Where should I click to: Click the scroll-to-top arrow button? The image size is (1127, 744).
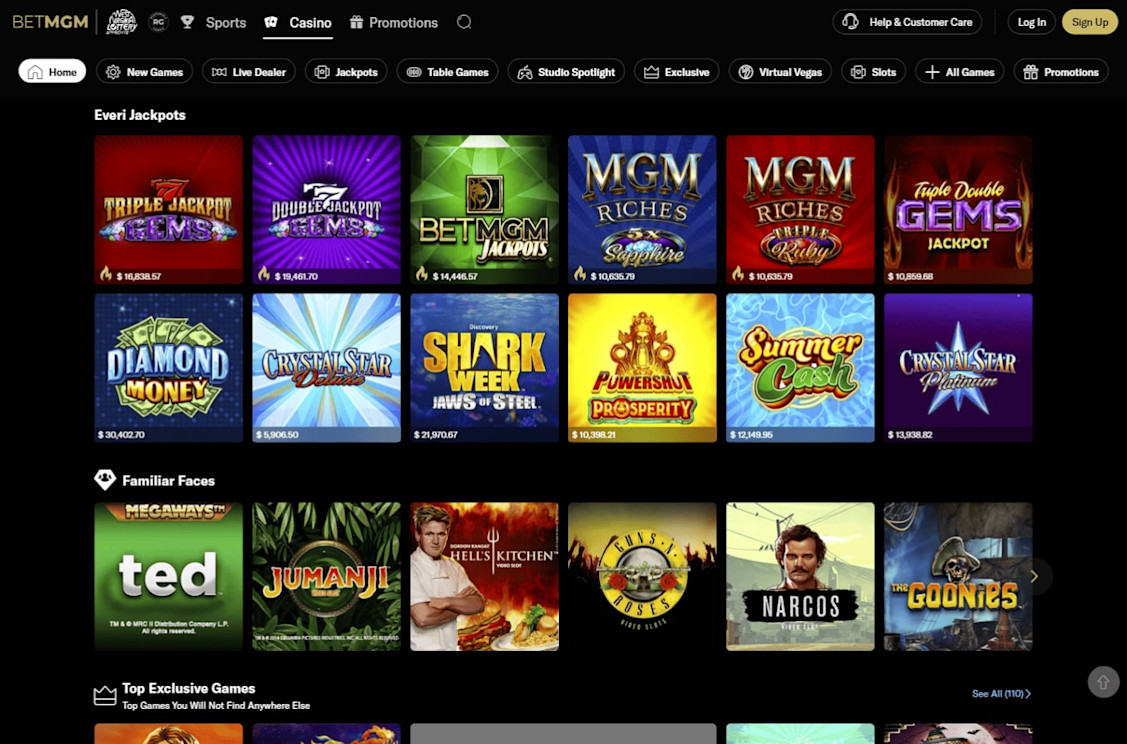[x=1103, y=681]
